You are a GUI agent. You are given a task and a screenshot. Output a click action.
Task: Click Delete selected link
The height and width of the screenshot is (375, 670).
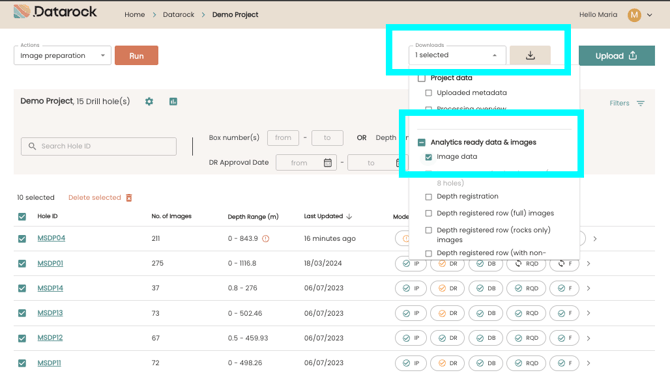(94, 197)
